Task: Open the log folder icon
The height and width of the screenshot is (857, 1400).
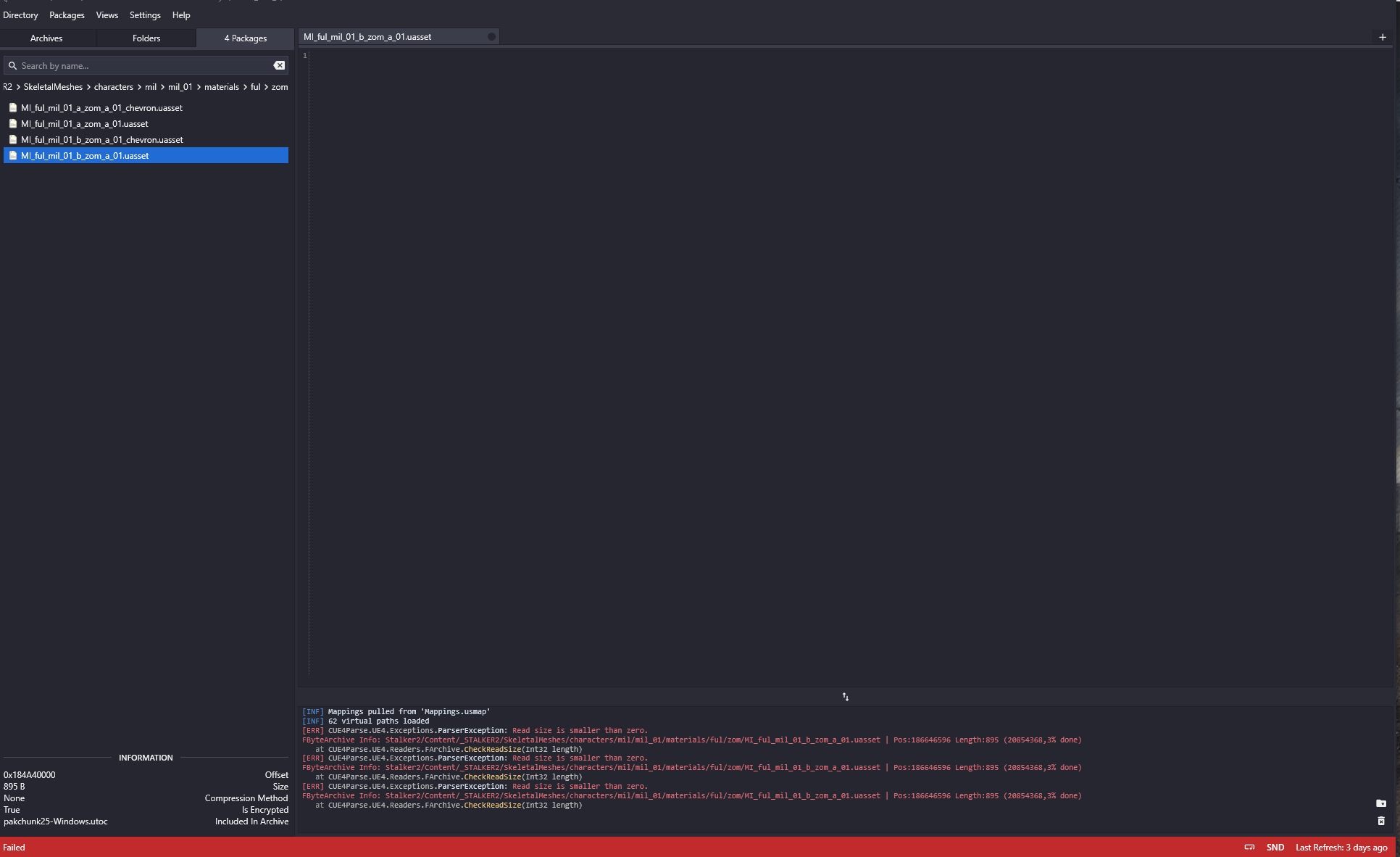Action: [x=1380, y=803]
